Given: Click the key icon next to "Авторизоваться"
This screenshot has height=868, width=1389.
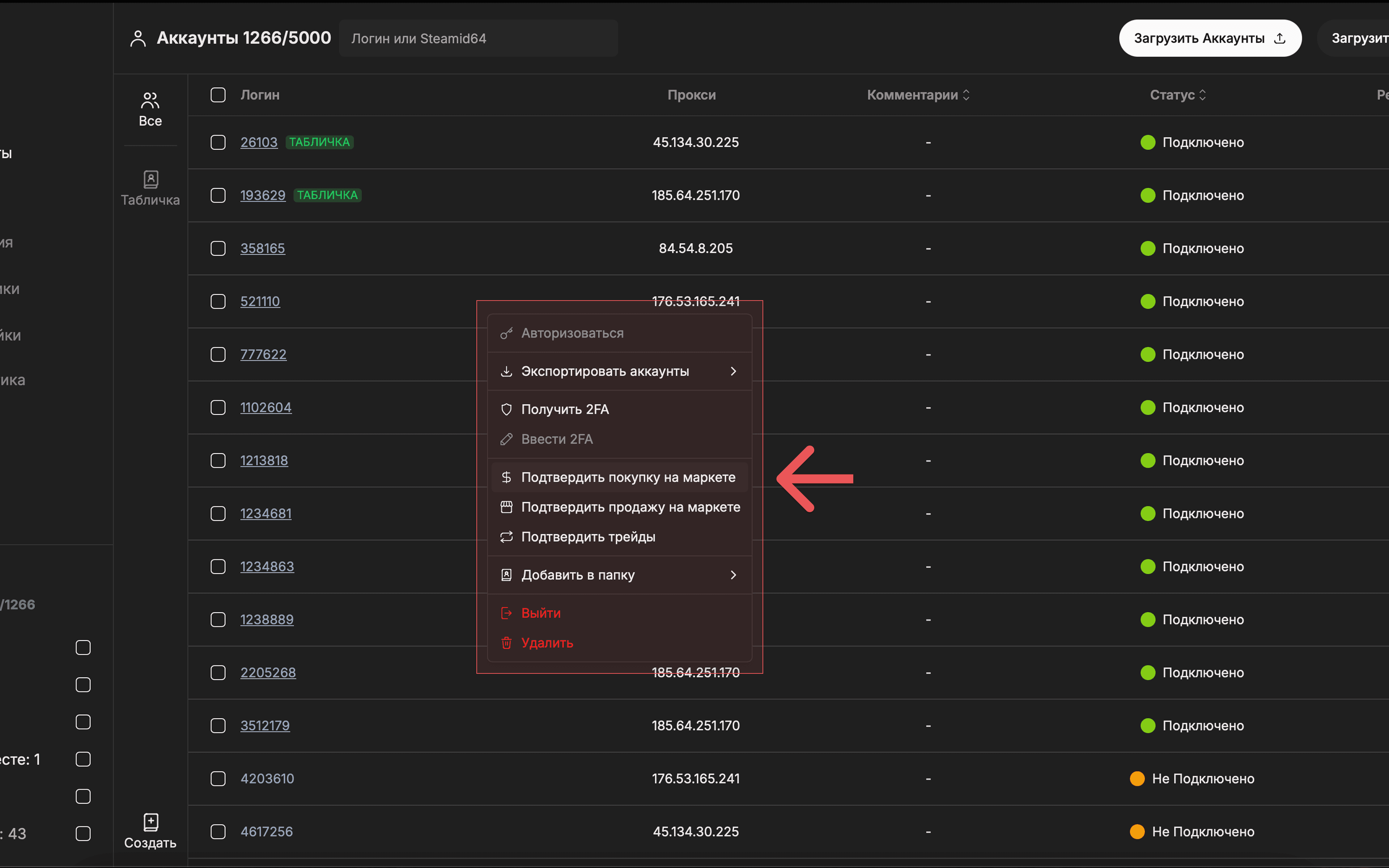Looking at the screenshot, I should coord(507,333).
